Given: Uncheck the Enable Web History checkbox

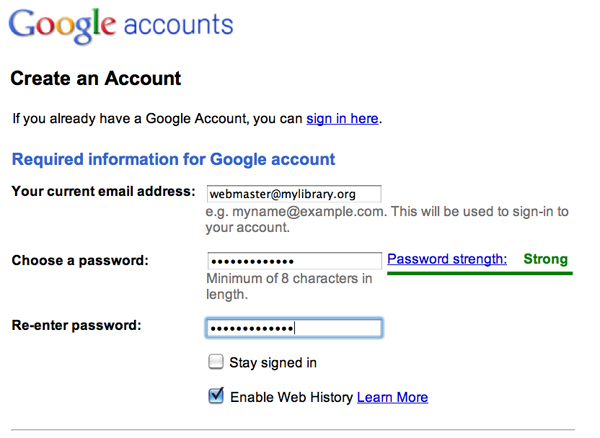Looking at the screenshot, I should 216,396.
